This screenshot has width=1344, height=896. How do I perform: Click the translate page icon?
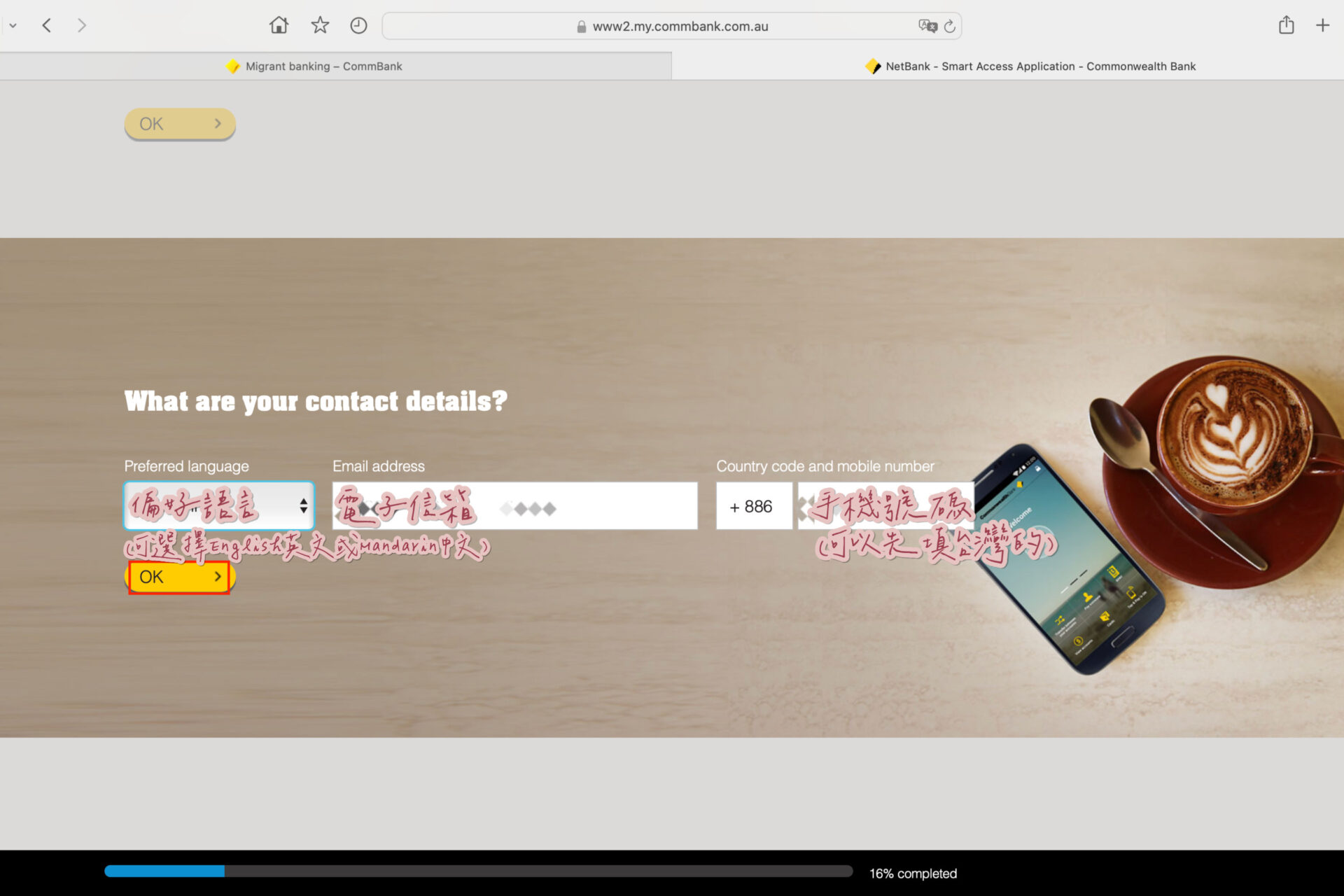click(x=927, y=26)
